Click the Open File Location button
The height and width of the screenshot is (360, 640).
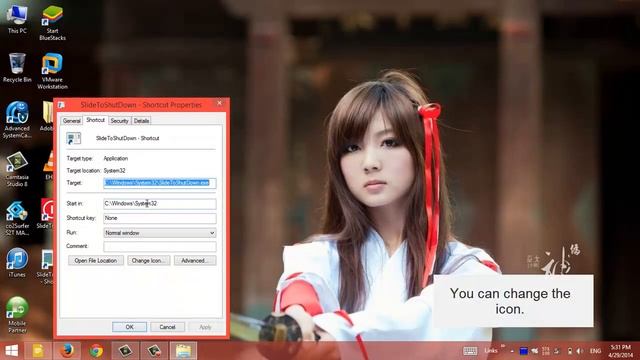point(96,260)
